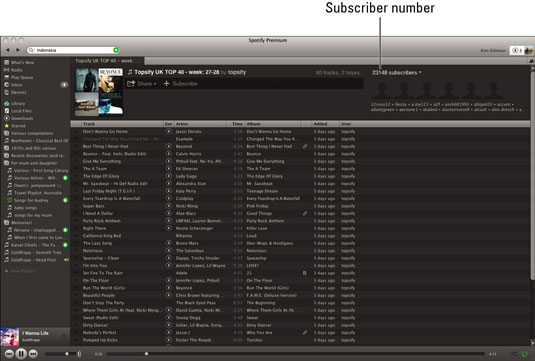Click Get icon for Best Thing I Never Had
The width and height of the screenshot is (535, 361).
pos(169,146)
